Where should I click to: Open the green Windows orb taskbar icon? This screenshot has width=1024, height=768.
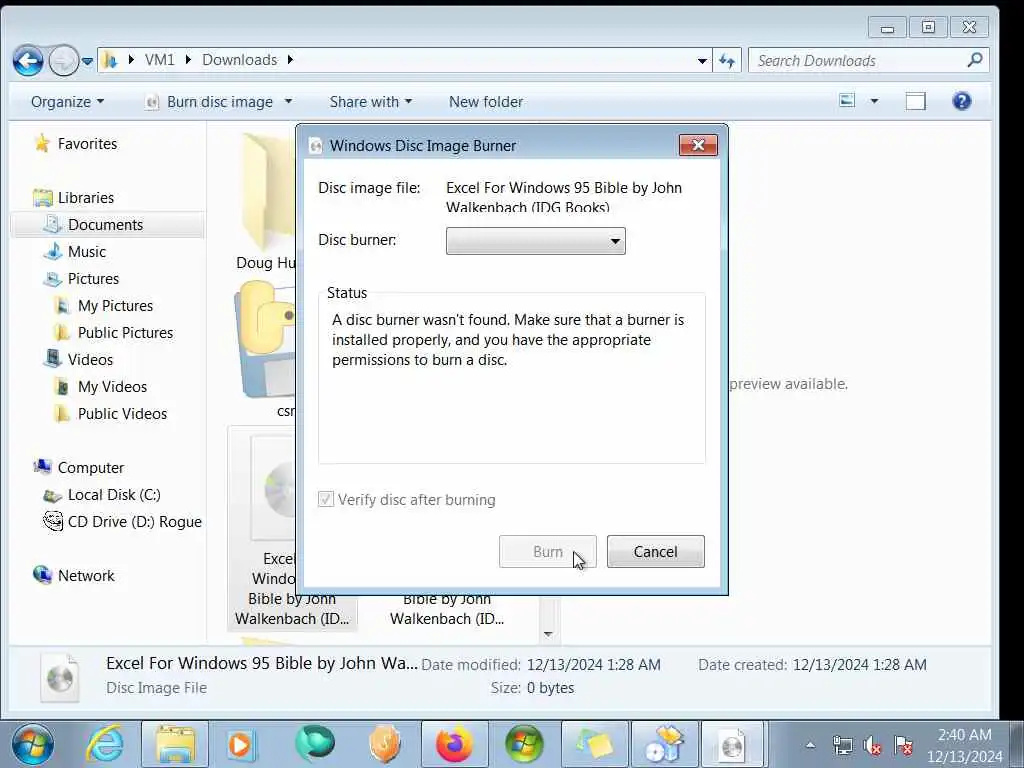point(524,744)
